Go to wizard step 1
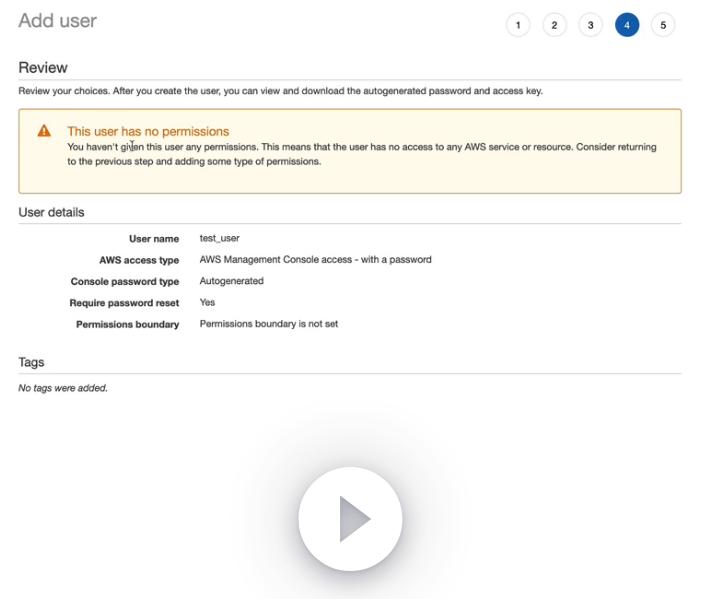The width and height of the screenshot is (706, 599). coord(518,25)
